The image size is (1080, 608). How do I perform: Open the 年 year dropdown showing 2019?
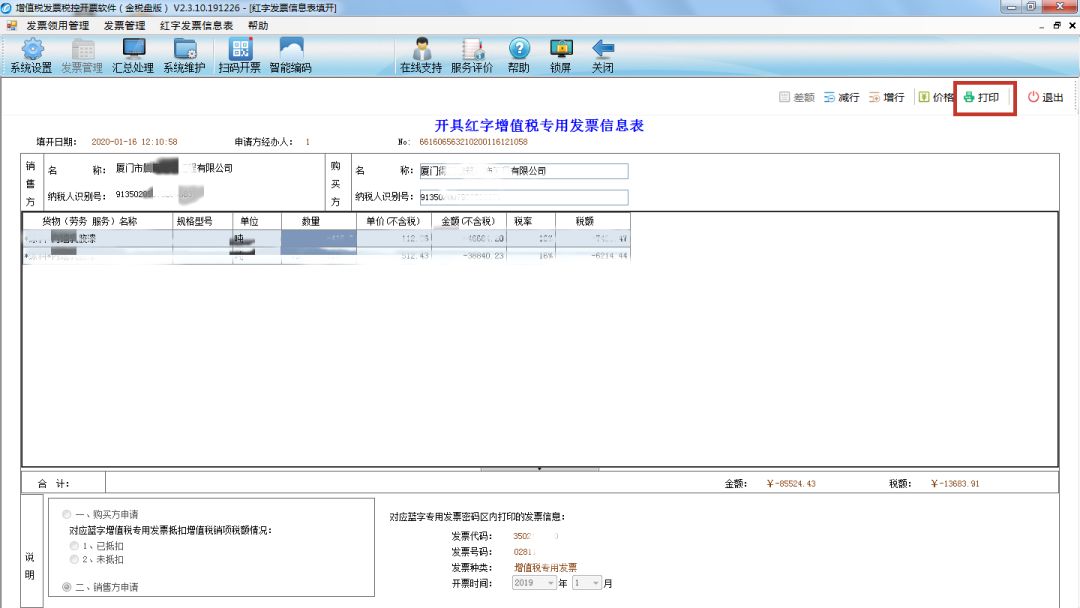[x=534, y=583]
